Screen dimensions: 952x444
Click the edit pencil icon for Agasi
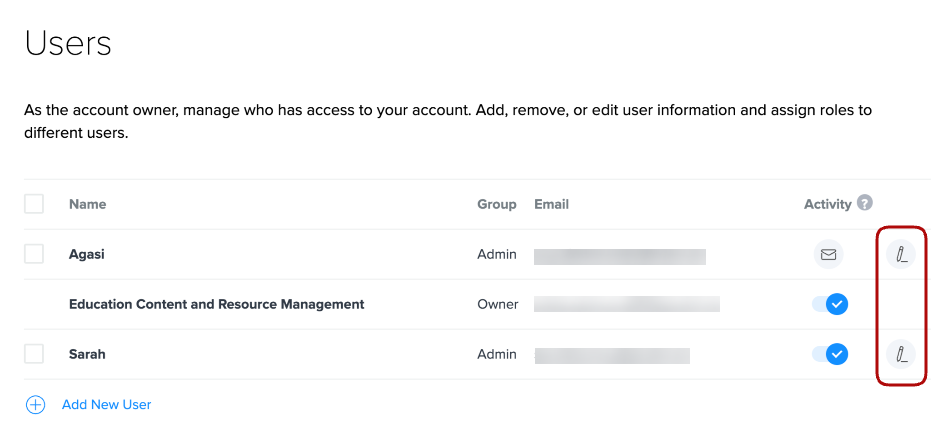click(900, 254)
